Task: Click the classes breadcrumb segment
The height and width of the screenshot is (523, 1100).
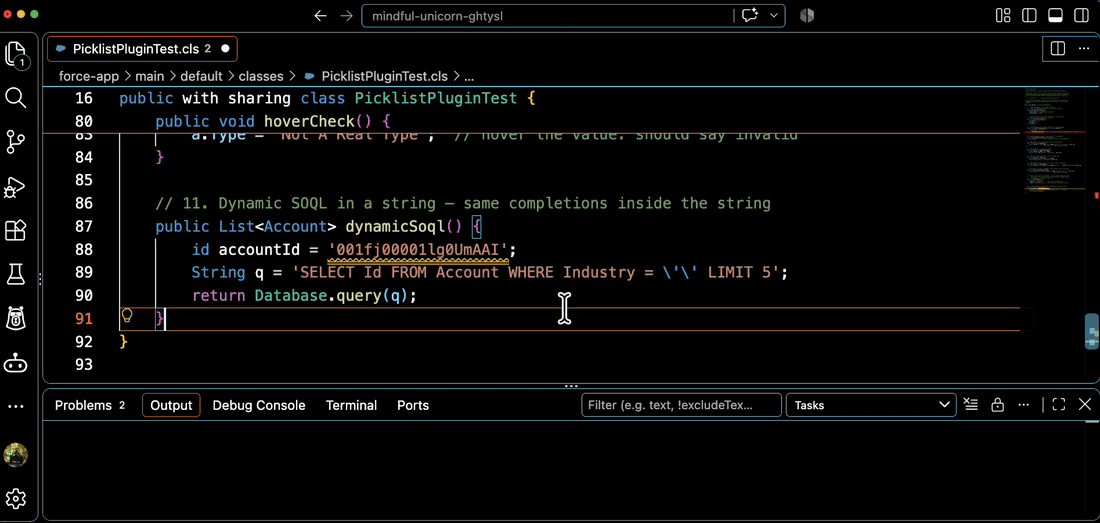Action: [261, 76]
